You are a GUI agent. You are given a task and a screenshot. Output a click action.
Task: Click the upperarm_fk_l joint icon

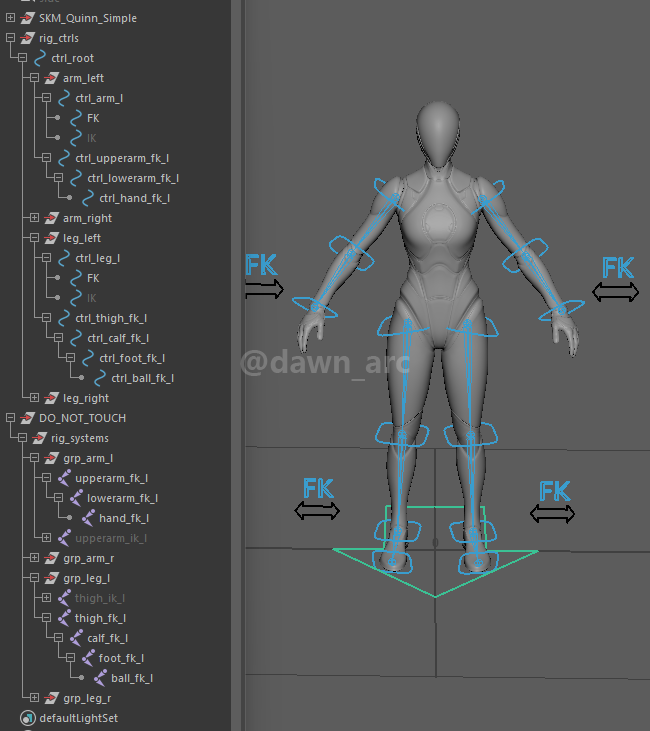(x=64, y=478)
